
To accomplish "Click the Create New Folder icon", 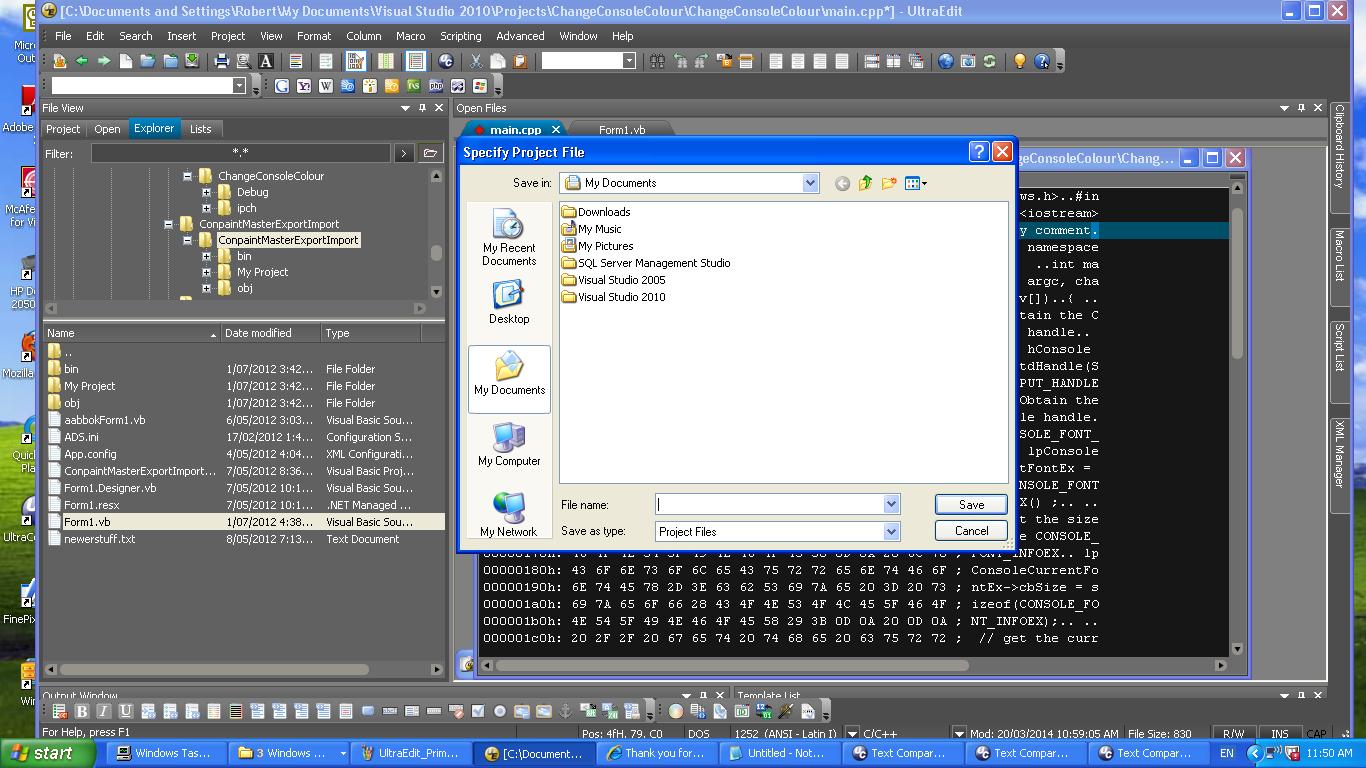I will coord(889,183).
